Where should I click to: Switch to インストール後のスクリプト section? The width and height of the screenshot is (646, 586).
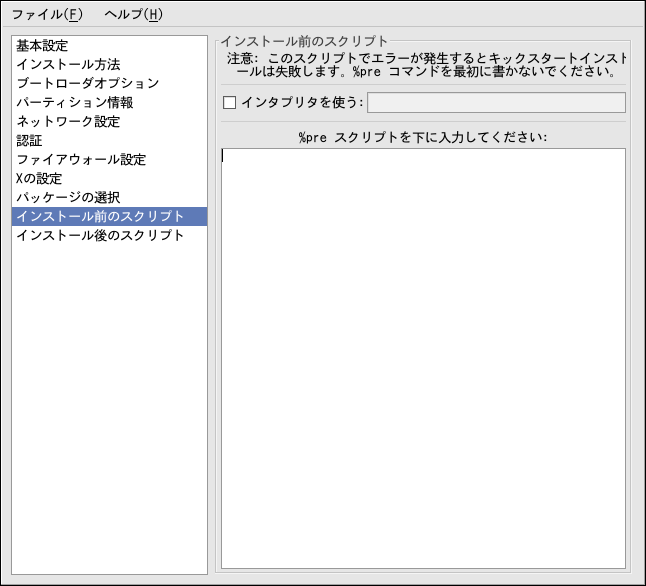coord(100,236)
